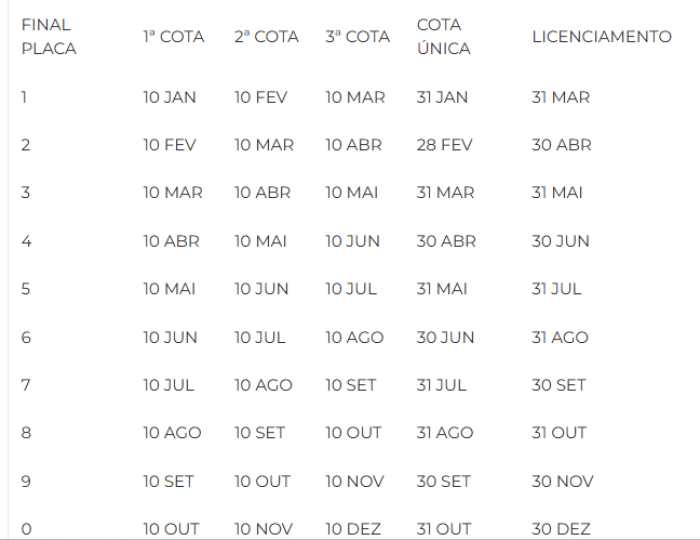Image resolution: width=700 pixels, height=540 pixels.
Task: Click the 30 ABR licenciamento cell
Action: [561, 145]
